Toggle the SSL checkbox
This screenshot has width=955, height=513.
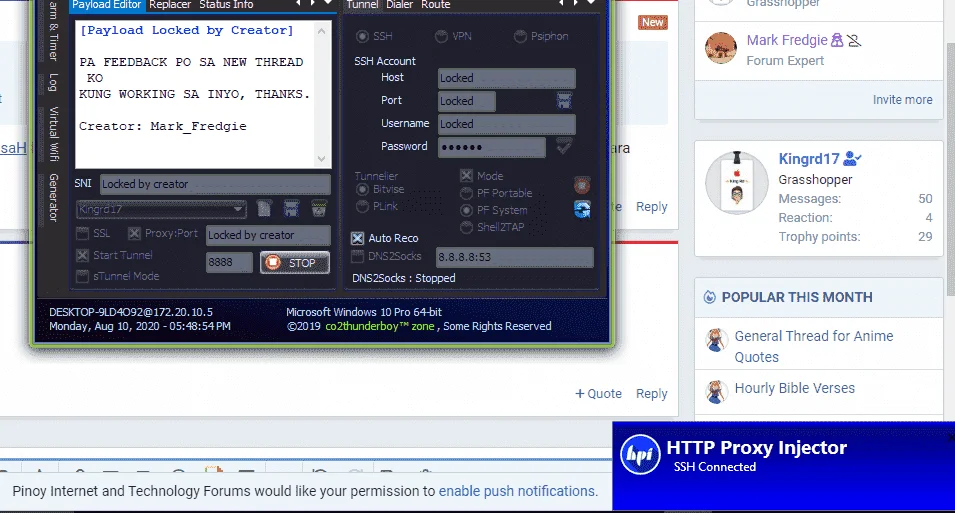pyautogui.click(x=82, y=233)
